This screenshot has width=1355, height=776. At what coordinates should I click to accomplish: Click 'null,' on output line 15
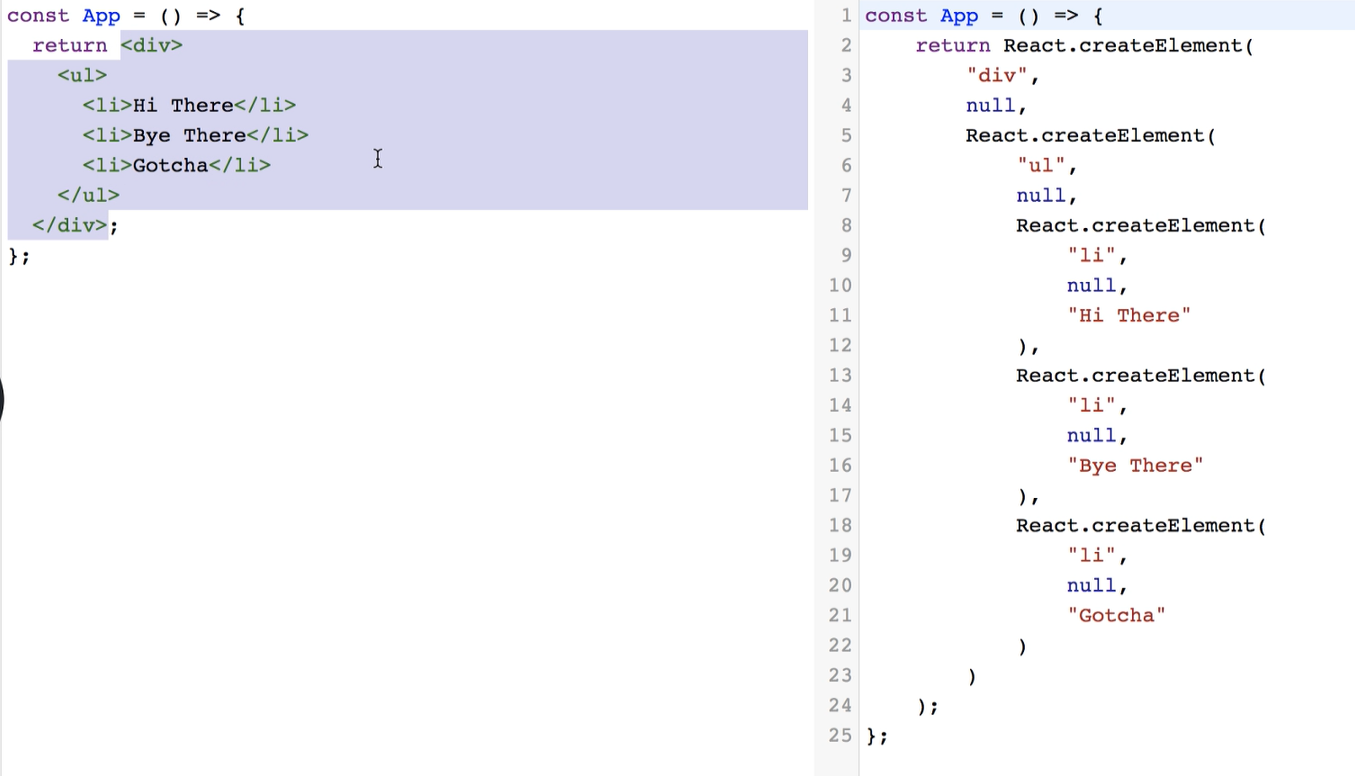coord(1097,435)
